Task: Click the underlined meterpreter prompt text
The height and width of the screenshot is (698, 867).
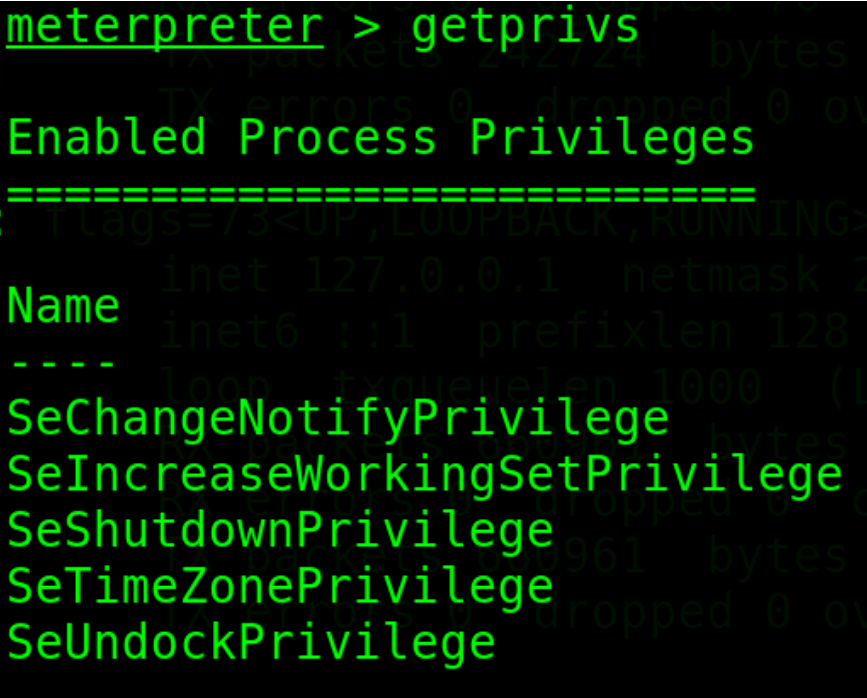Action: pyautogui.click(x=165, y=27)
